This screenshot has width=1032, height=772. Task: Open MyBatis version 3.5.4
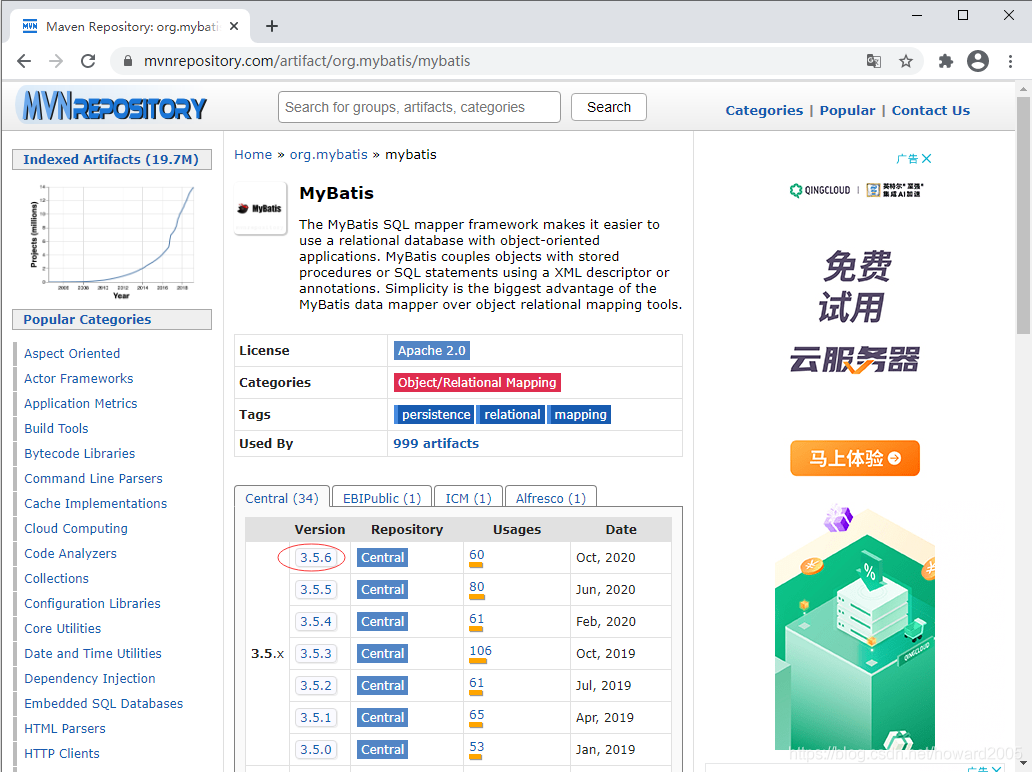pos(316,621)
